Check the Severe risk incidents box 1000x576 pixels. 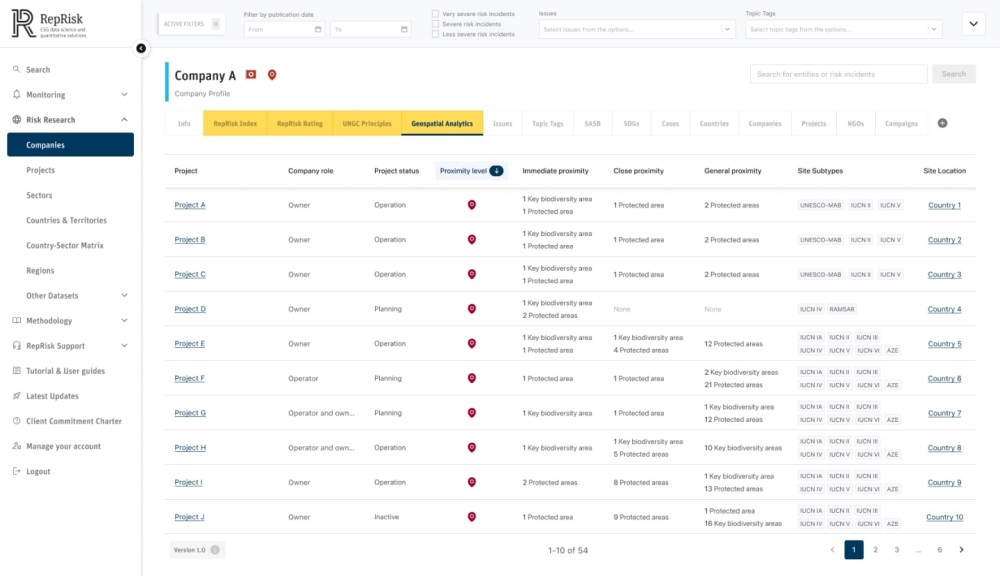435,24
